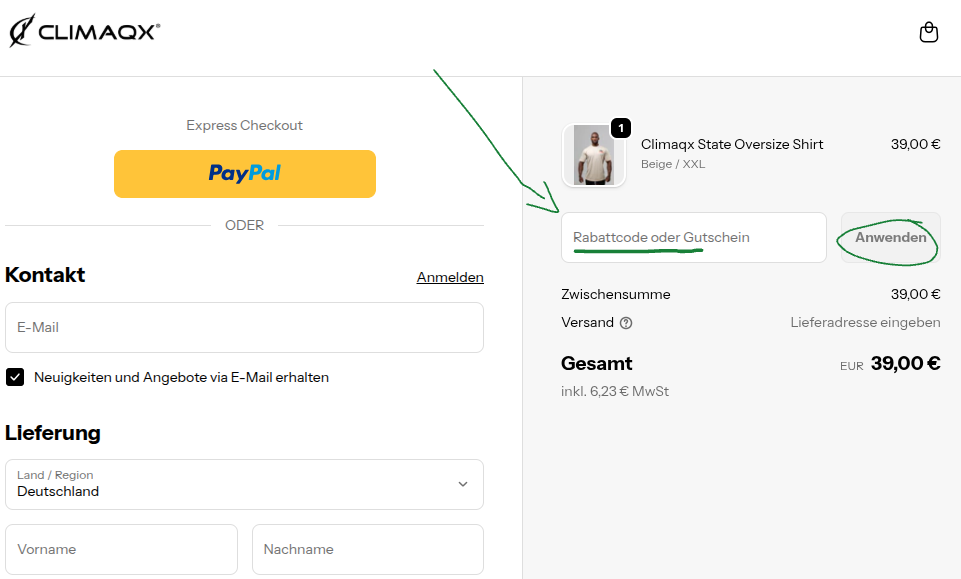Click the Gesamt total price 39,00 €
Viewport: 961px width, 579px height.
coord(905,363)
